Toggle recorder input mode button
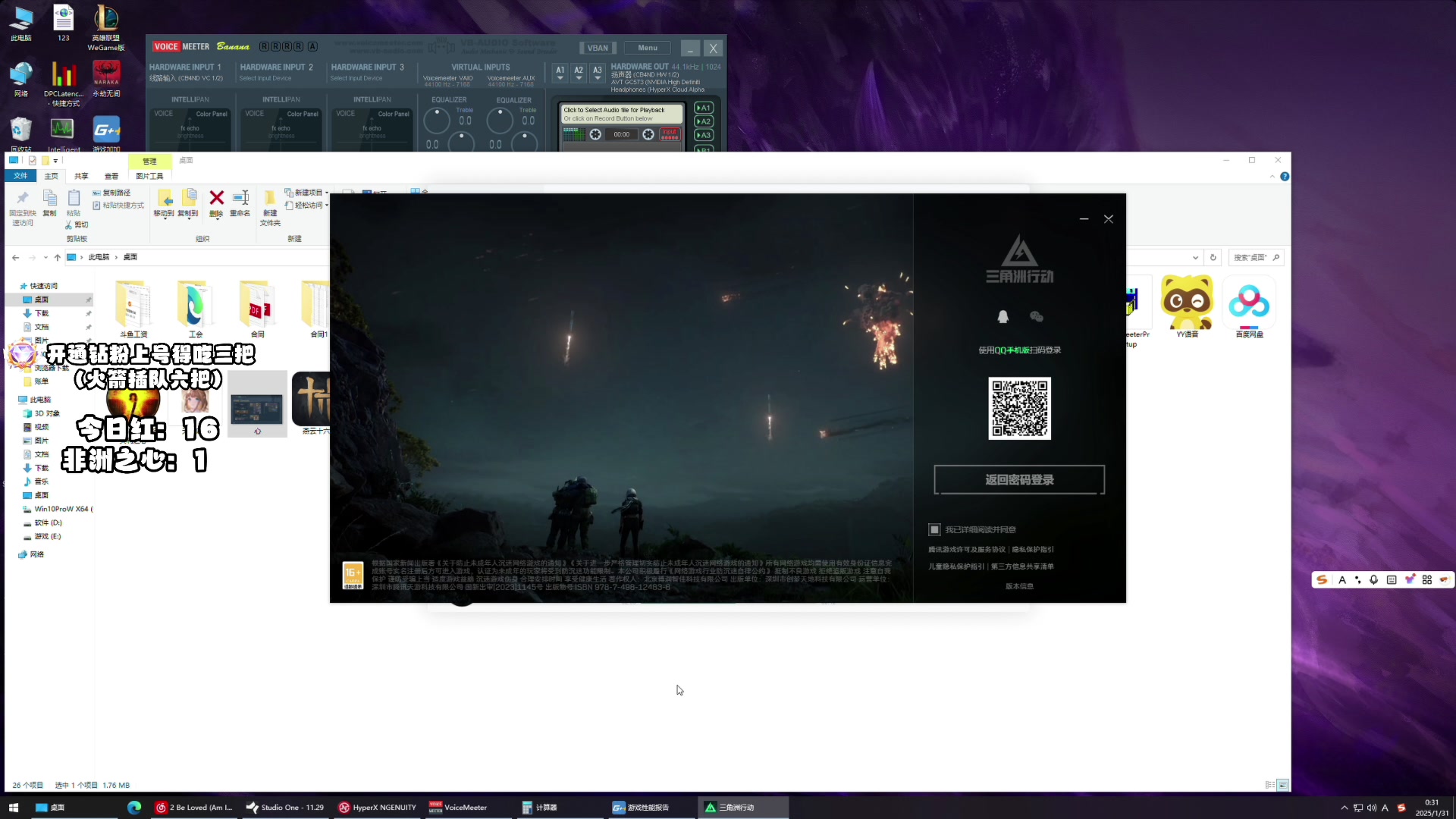1456x819 pixels. click(670, 134)
